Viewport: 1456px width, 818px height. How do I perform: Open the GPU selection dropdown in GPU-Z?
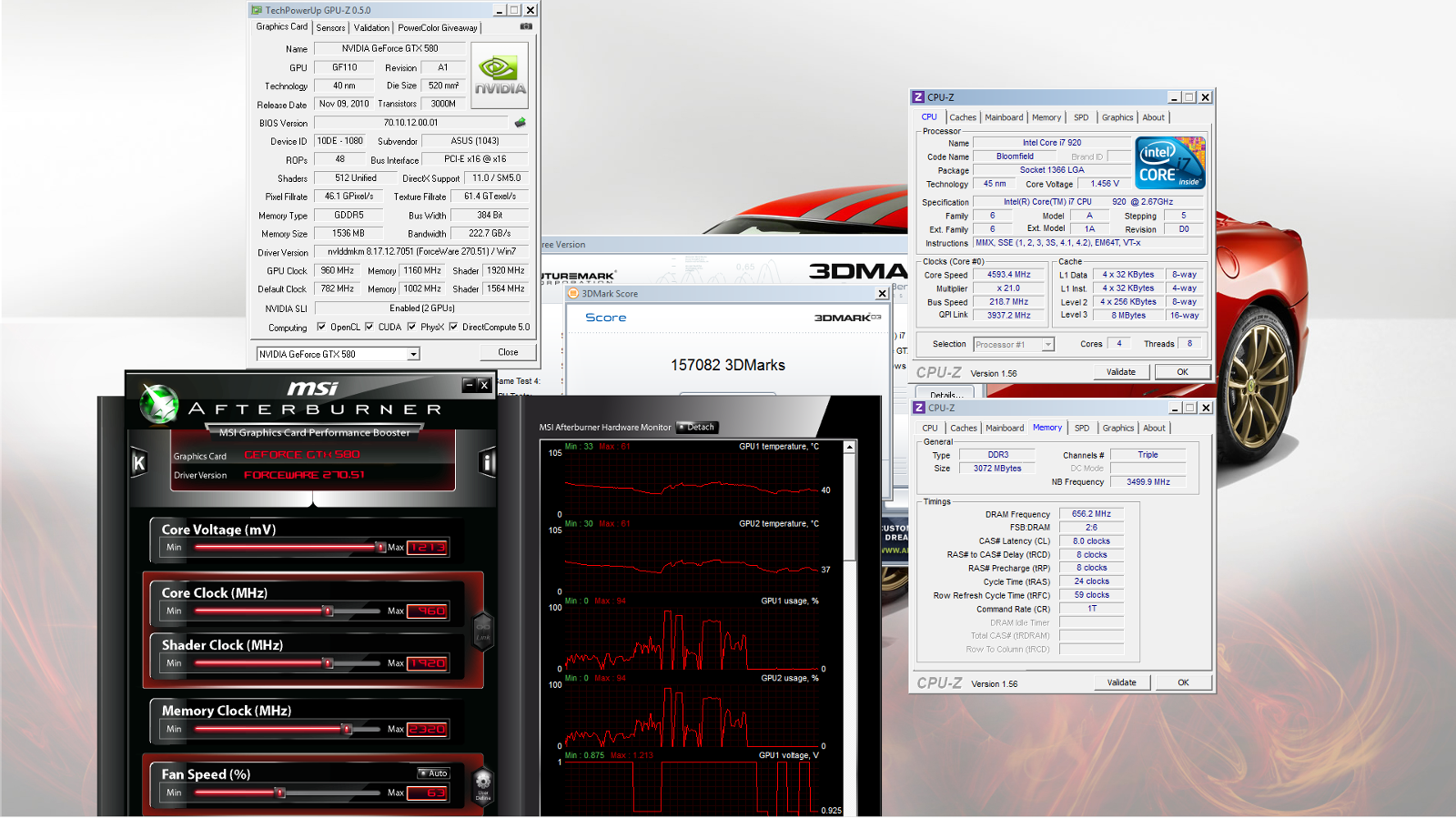point(413,354)
